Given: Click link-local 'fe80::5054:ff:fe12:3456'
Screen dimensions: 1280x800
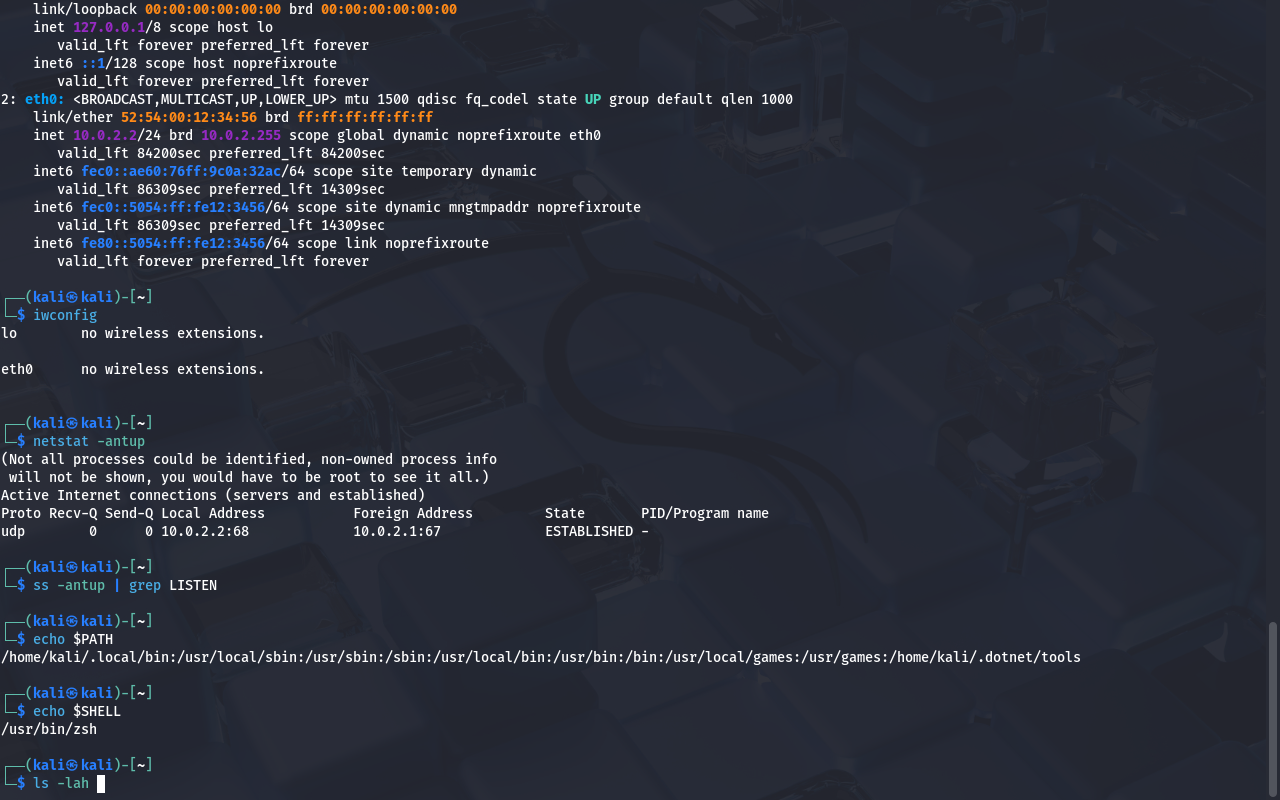Looking at the screenshot, I should (x=173, y=243).
